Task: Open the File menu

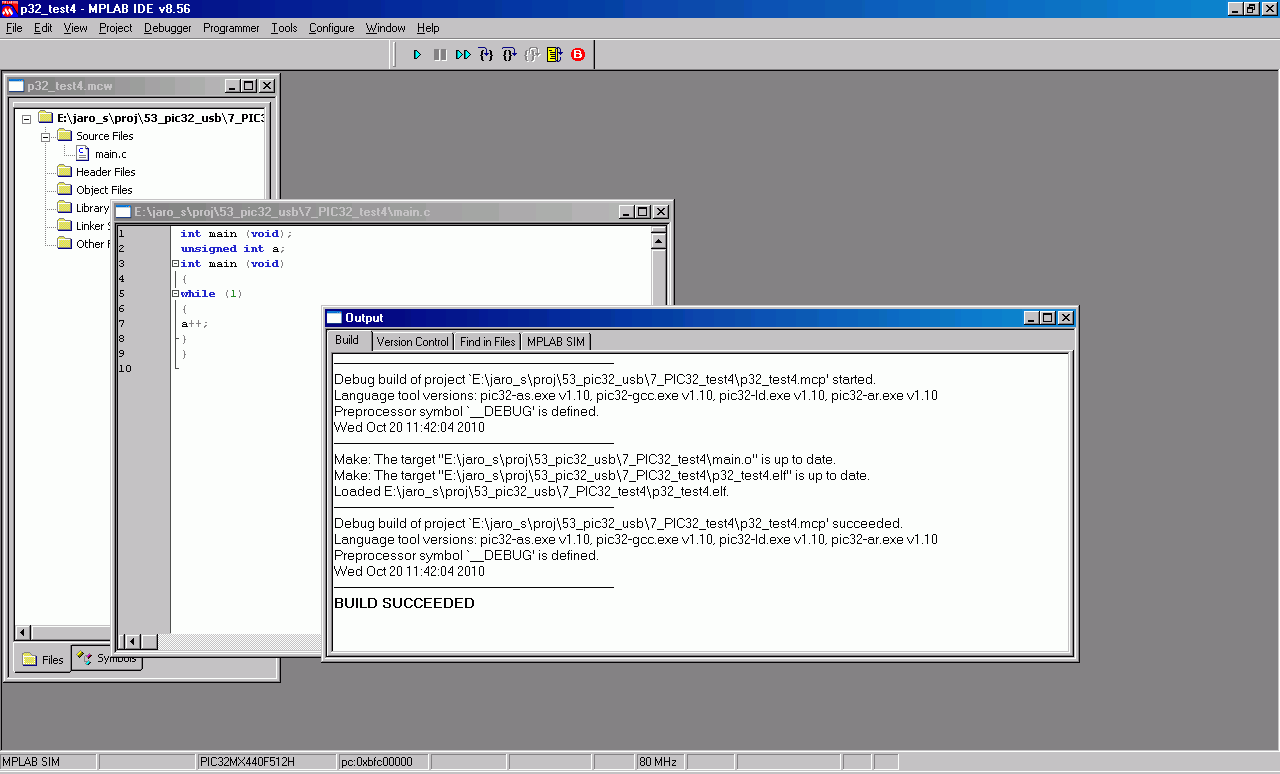Action: [14, 28]
